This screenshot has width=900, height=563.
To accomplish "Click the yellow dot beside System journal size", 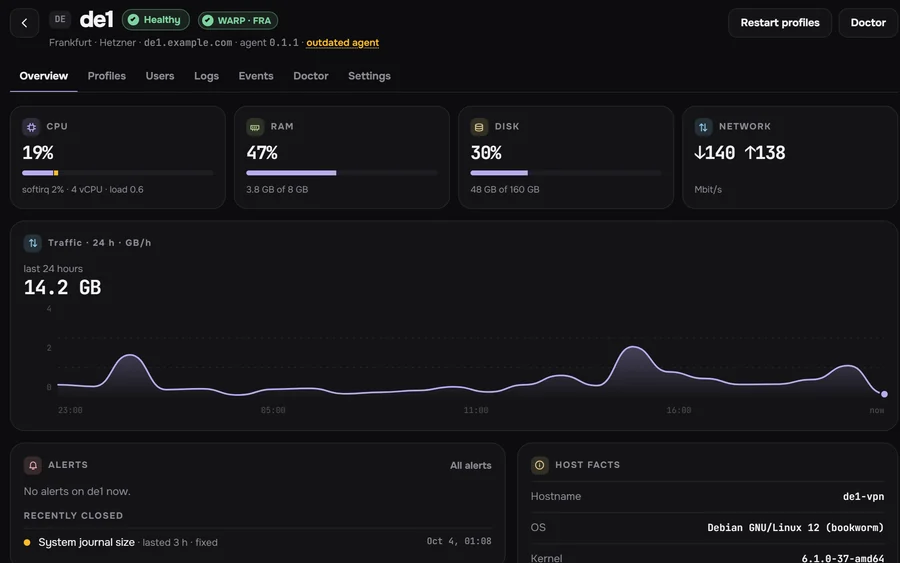I will coord(27,542).
